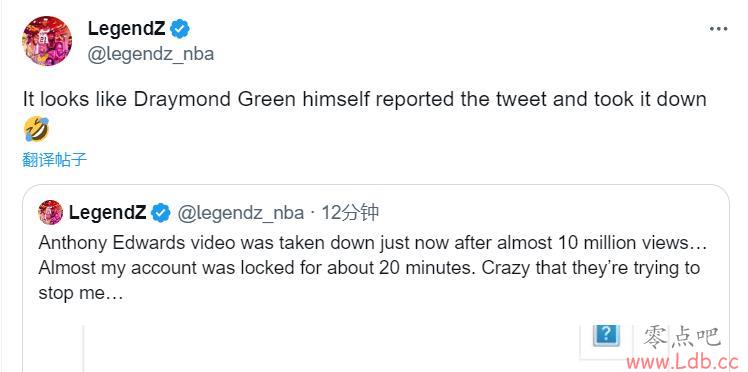Click the 12分钟 timestamp of quoted tweet
This screenshot has width=748, height=372.
(x=350, y=213)
